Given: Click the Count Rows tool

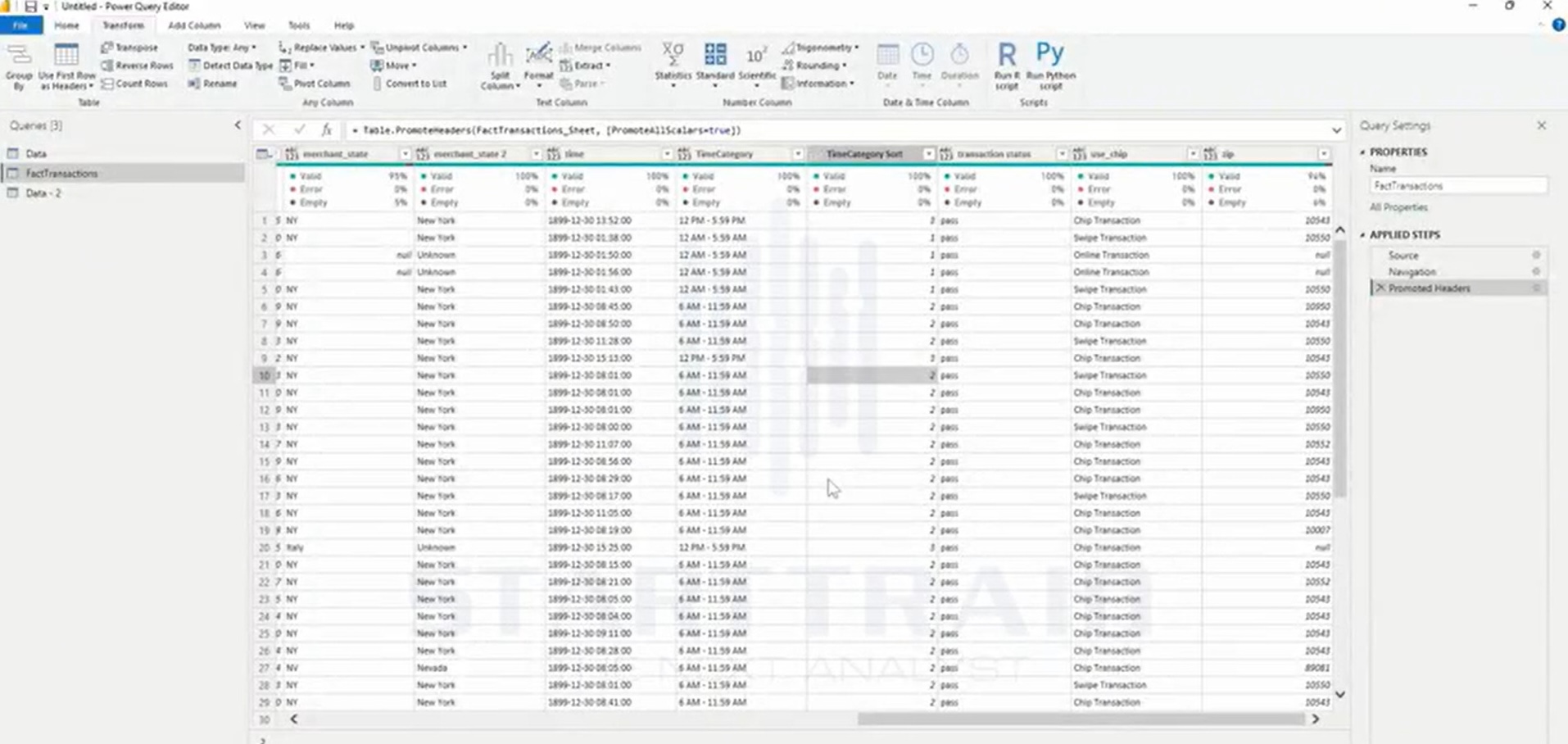Looking at the screenshot, I should (134, 84).
